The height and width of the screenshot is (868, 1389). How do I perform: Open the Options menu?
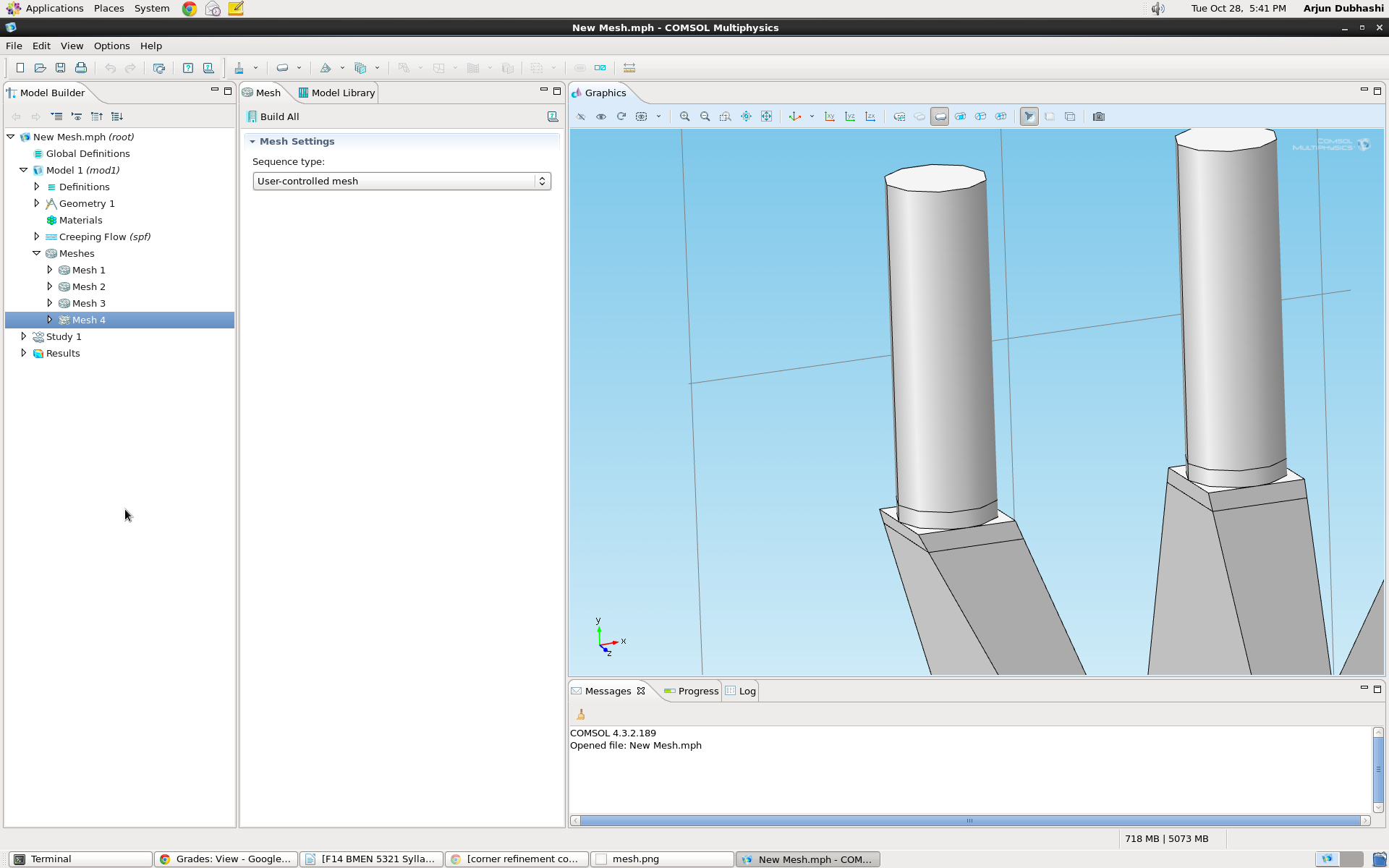(112, 46)
